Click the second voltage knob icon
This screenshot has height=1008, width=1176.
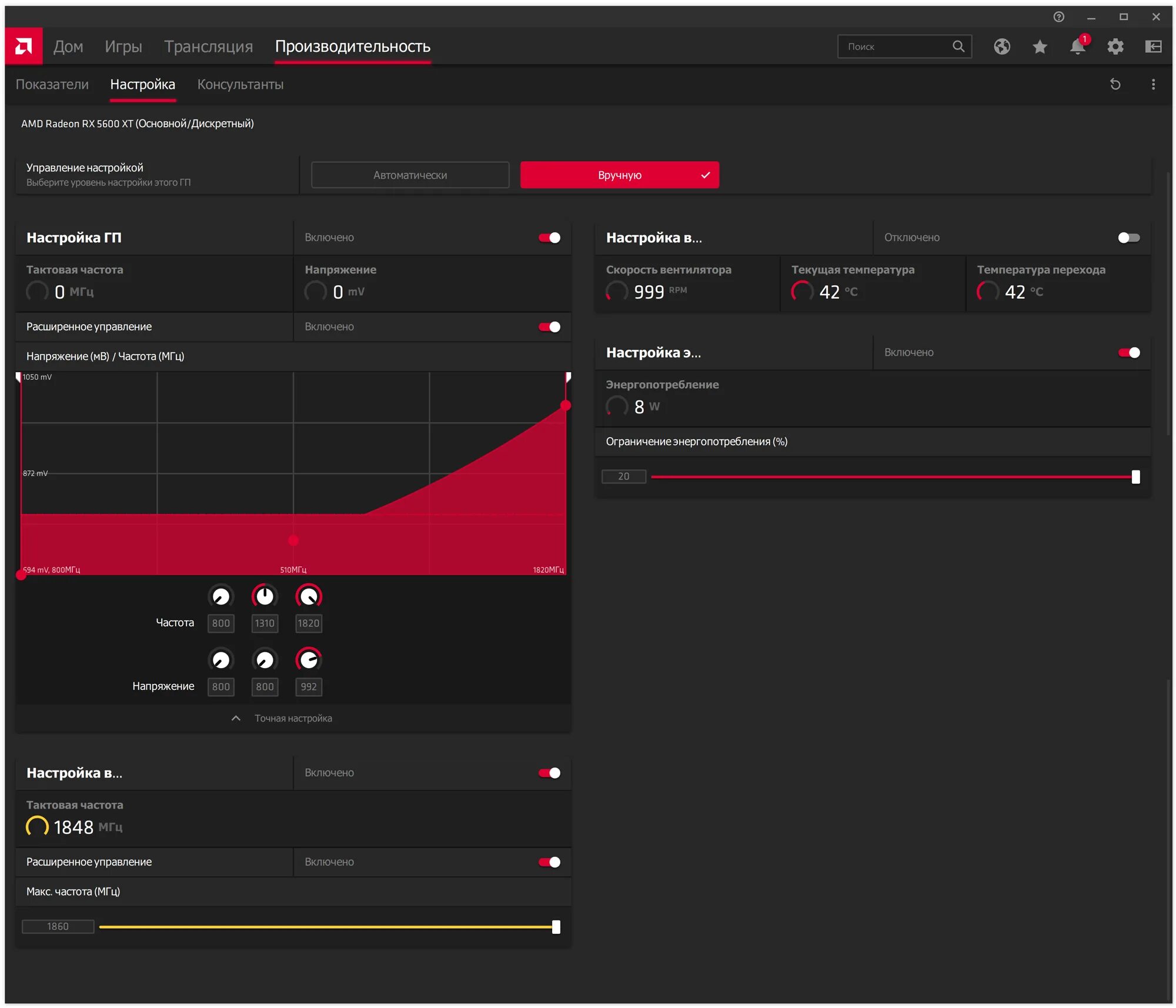pyautogui.click(x=264, y=659)
